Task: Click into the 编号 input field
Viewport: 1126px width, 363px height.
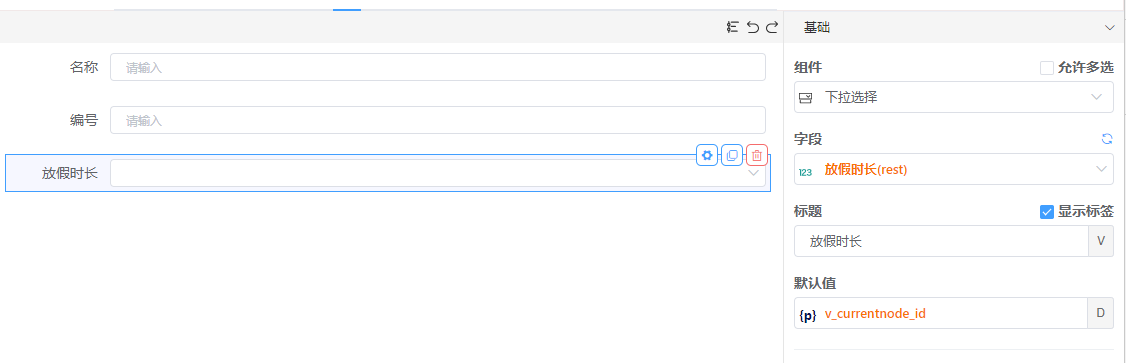Action: pos(438,120)
